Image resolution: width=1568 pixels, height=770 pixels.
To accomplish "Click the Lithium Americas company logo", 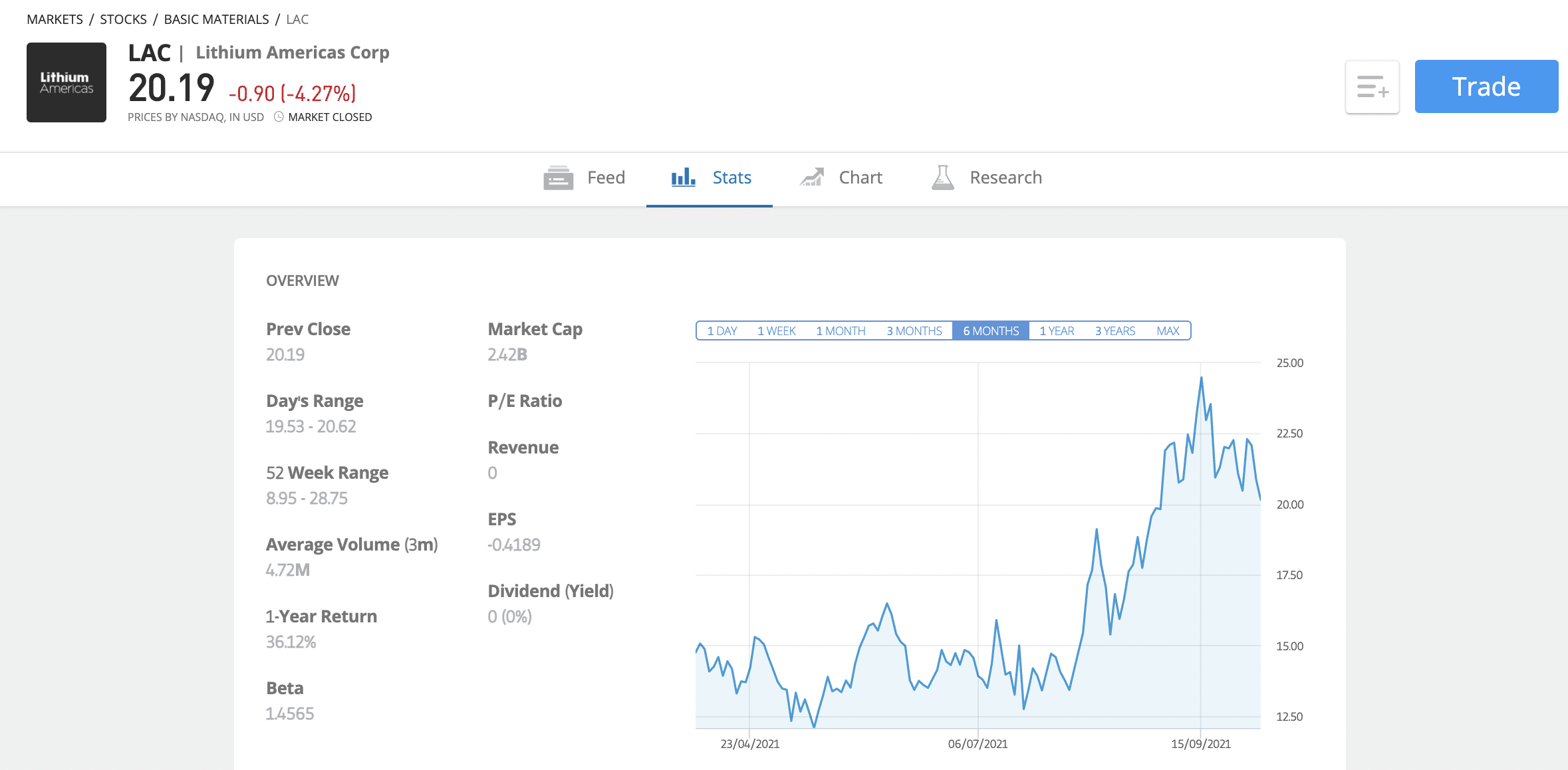I will tap(66, 82).
